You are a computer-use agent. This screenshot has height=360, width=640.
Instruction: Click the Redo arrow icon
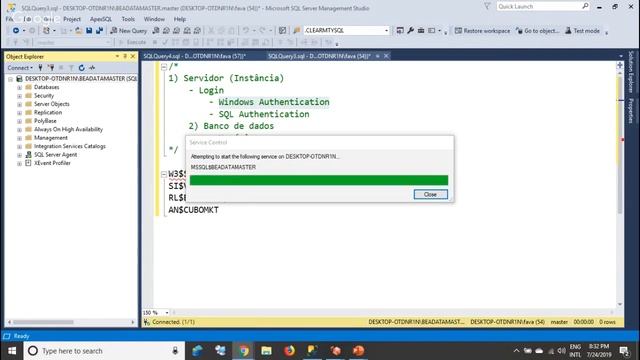pos(262,31)
